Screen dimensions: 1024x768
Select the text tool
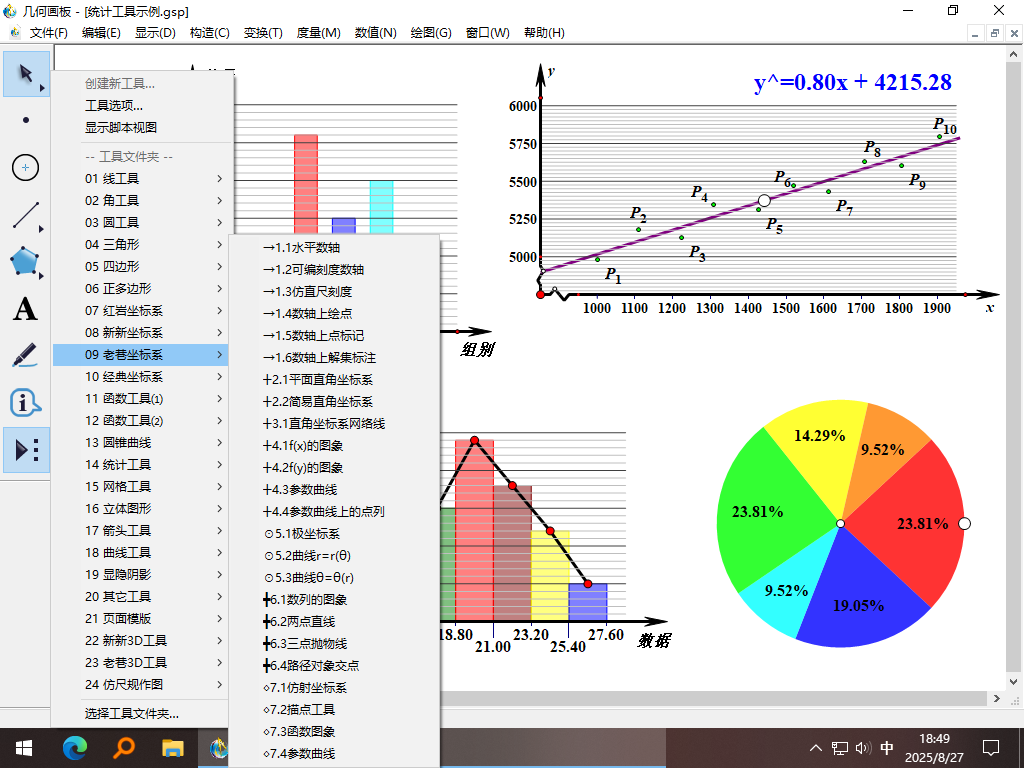coord(25,309)
